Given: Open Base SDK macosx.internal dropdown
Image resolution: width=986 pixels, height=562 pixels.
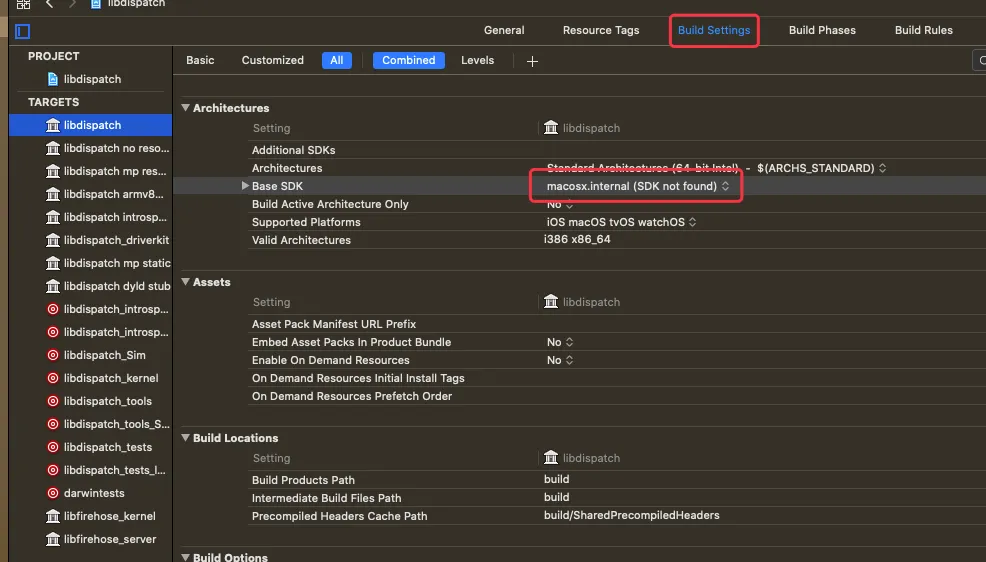Looking at the screenshot, I should coord(638,186).
